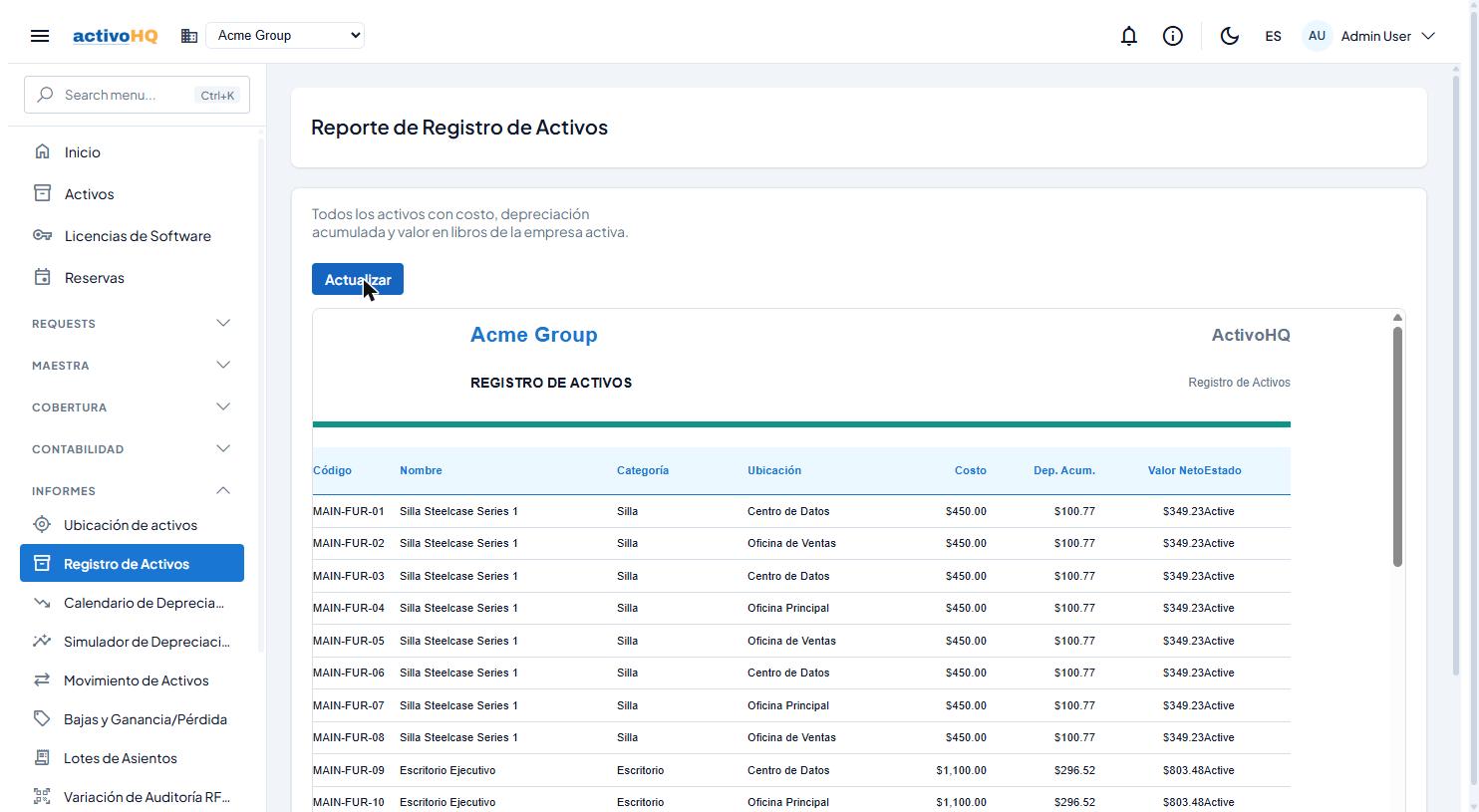The height and width of the screenshot is (812, 1479).
Task: Click the Nombre column header
Action: tap(421, 470)
